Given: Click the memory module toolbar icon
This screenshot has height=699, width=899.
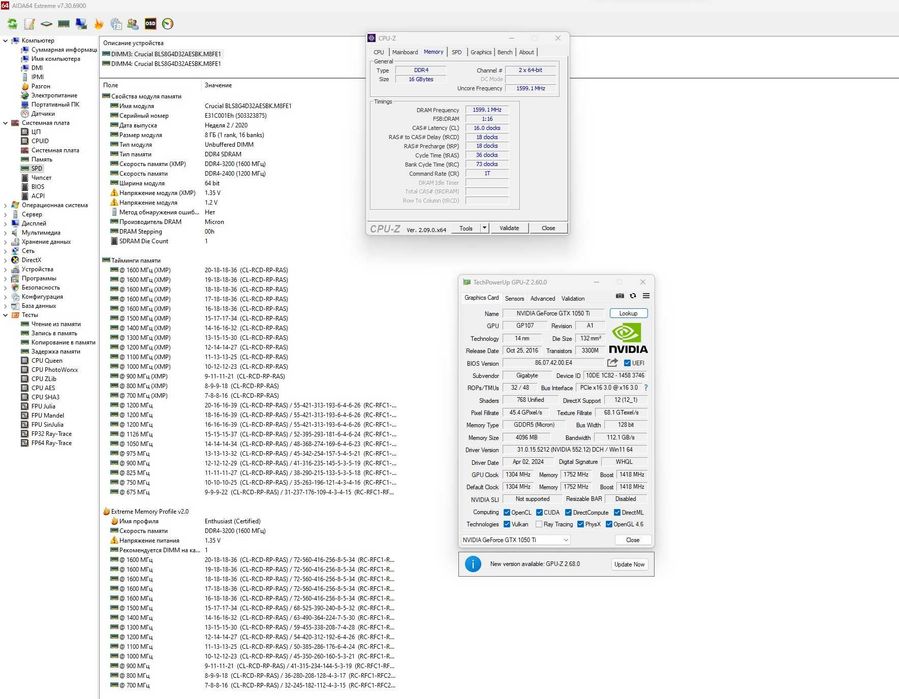Looking at the screenshot, I should [x=64, y=24].
